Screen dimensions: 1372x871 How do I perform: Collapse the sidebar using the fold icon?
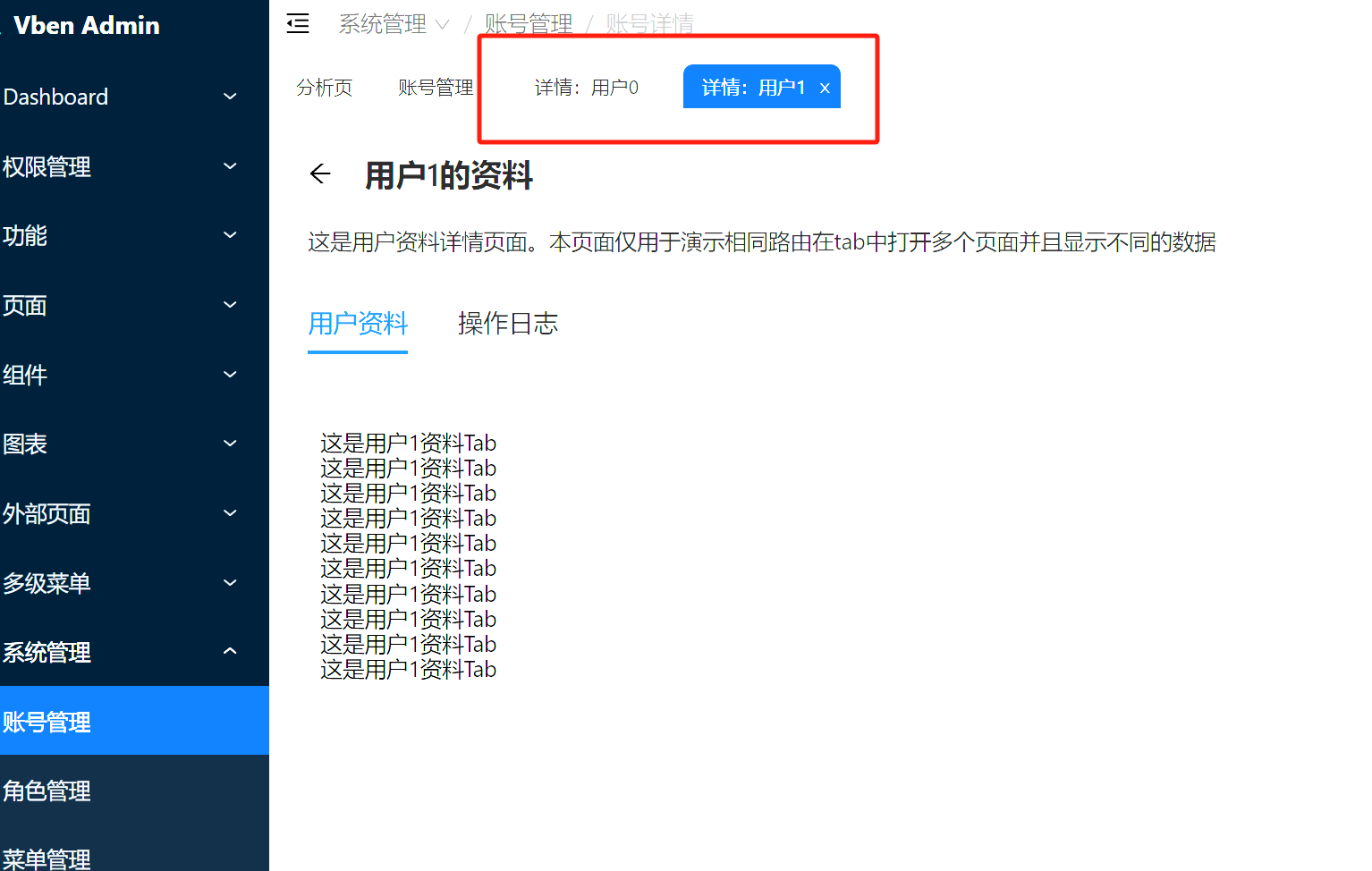[298, 23]
